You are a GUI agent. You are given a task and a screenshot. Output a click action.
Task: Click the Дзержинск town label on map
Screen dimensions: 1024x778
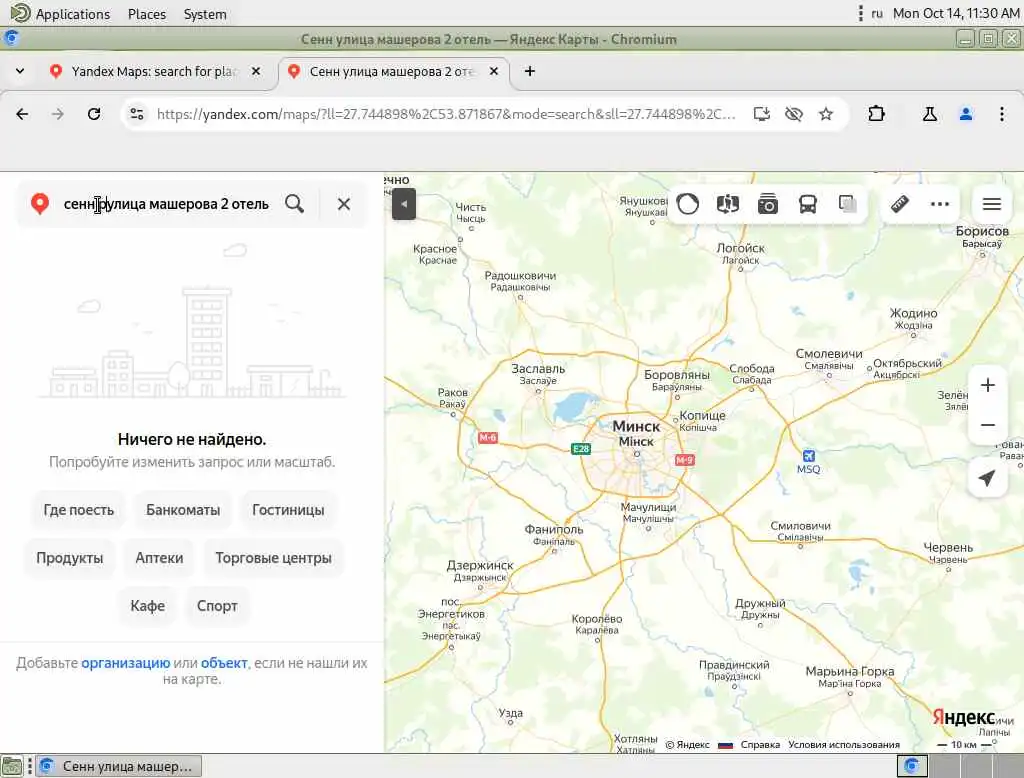point(480,565)
